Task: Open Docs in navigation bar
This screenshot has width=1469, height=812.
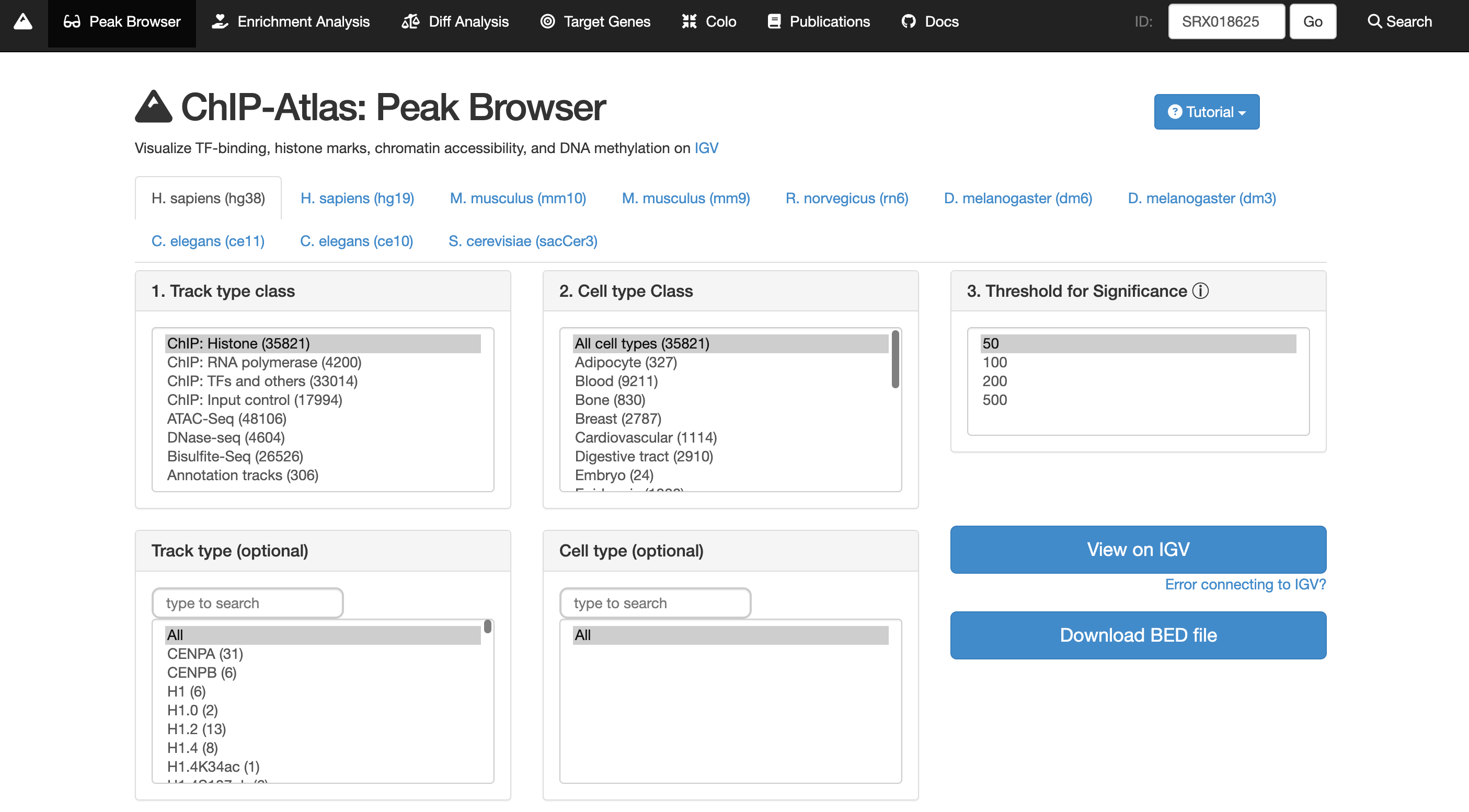Action: click(x=930, y=21)
